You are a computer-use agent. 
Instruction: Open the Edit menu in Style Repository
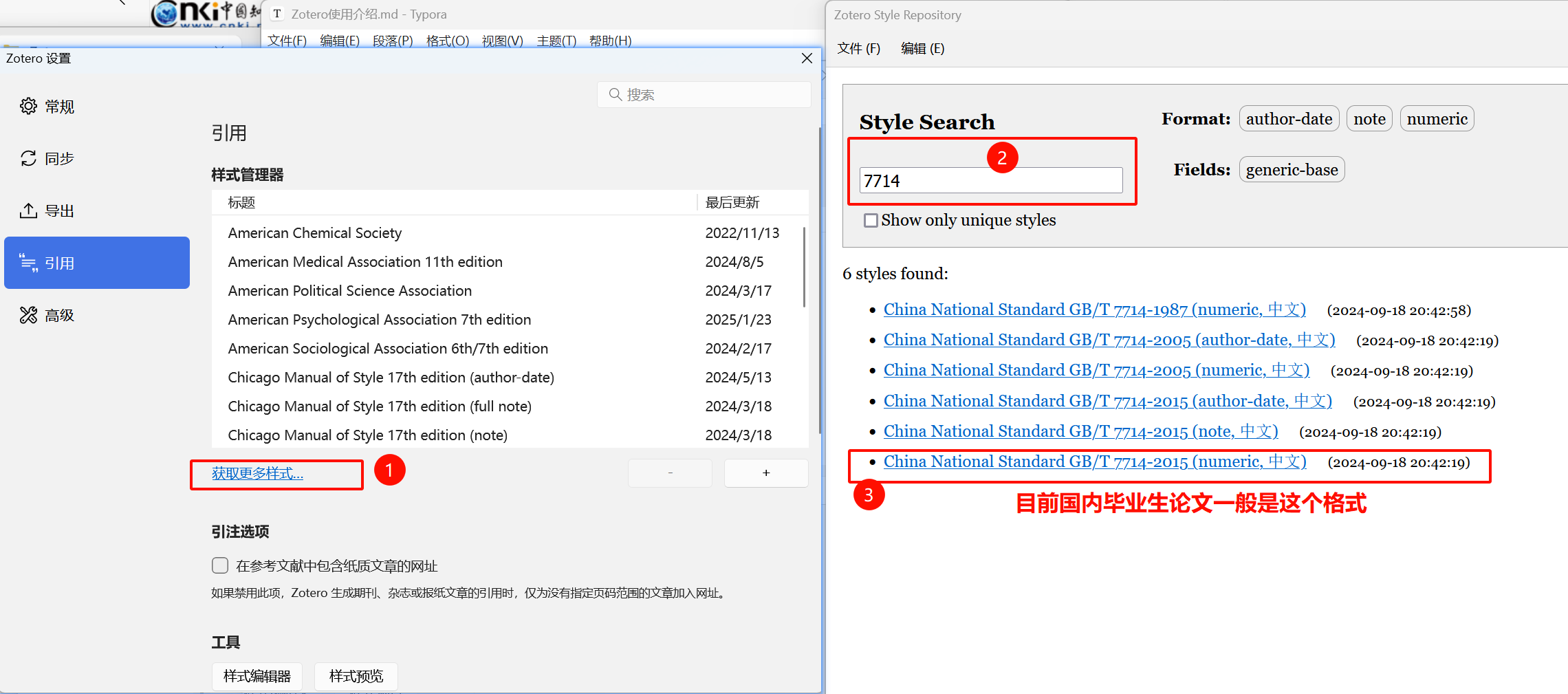pyautogui.click(x=922, y=49)
